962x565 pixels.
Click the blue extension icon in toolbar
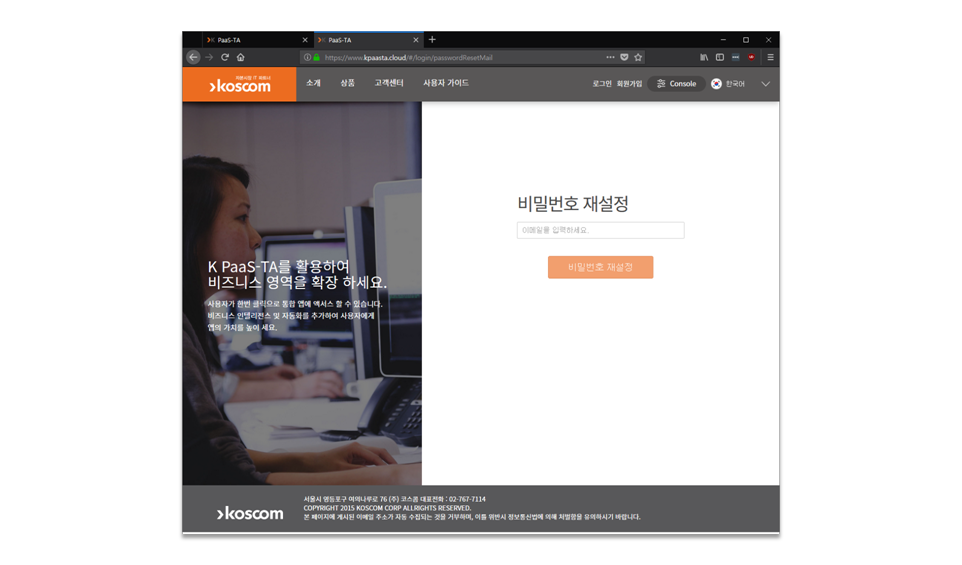[735, 57]
